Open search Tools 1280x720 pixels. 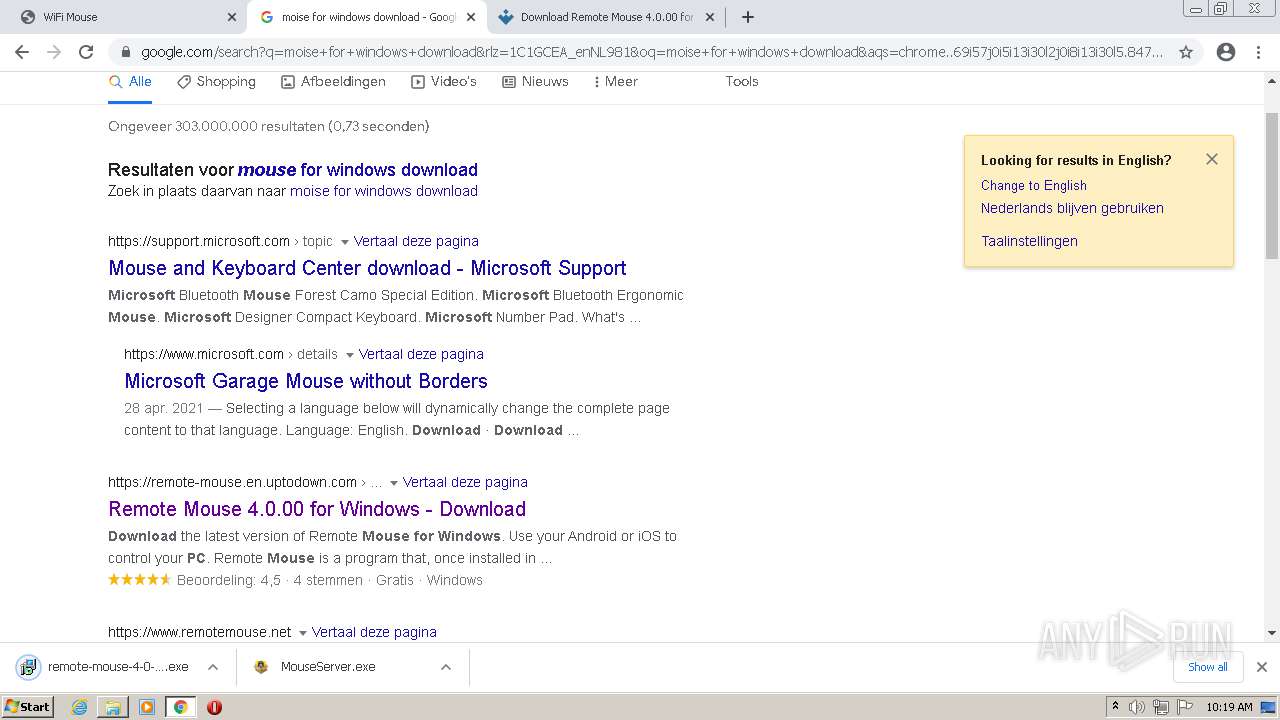pyautogui.click(x=742, y=82)
